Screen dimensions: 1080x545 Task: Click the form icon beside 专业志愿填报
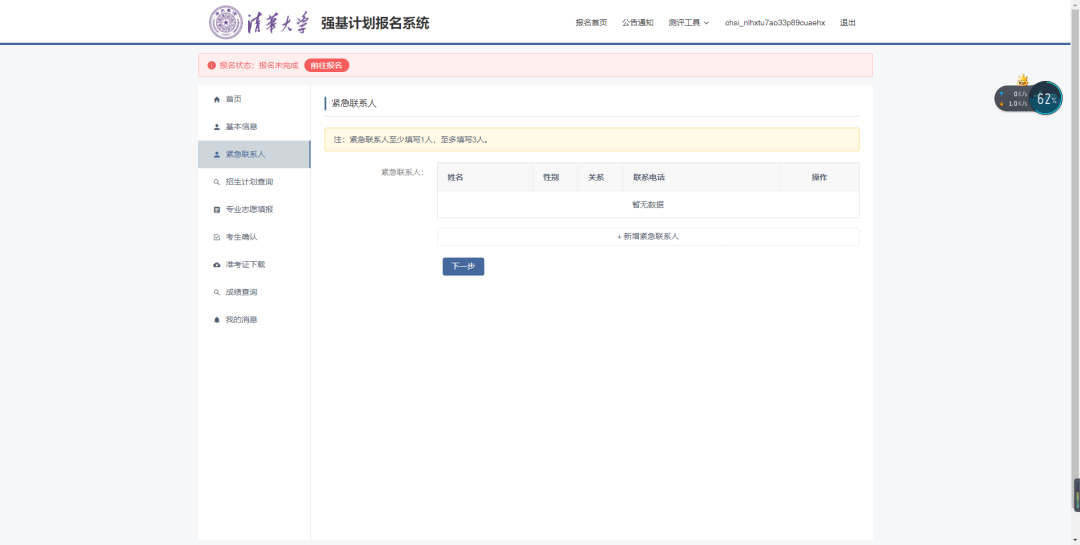coord(216,209)
